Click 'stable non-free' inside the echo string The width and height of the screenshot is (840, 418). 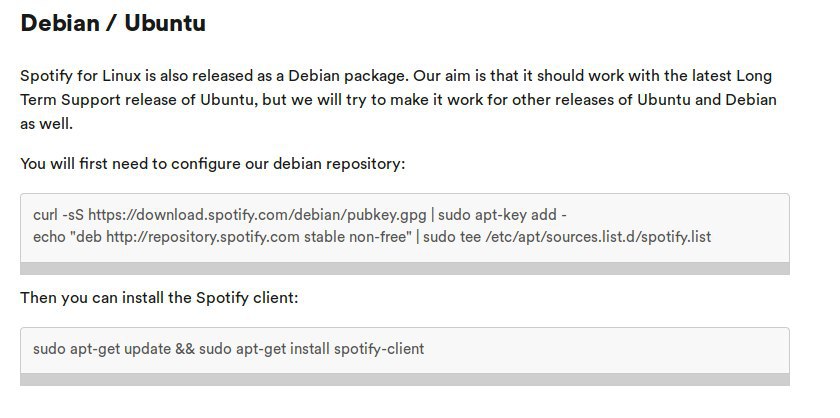354,236
